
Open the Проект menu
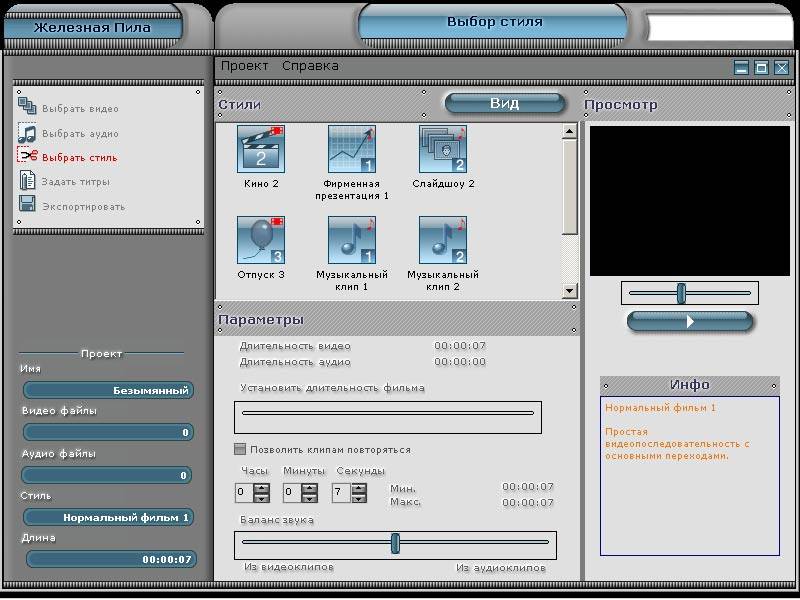pyautogui.click(x=244, y=66)
